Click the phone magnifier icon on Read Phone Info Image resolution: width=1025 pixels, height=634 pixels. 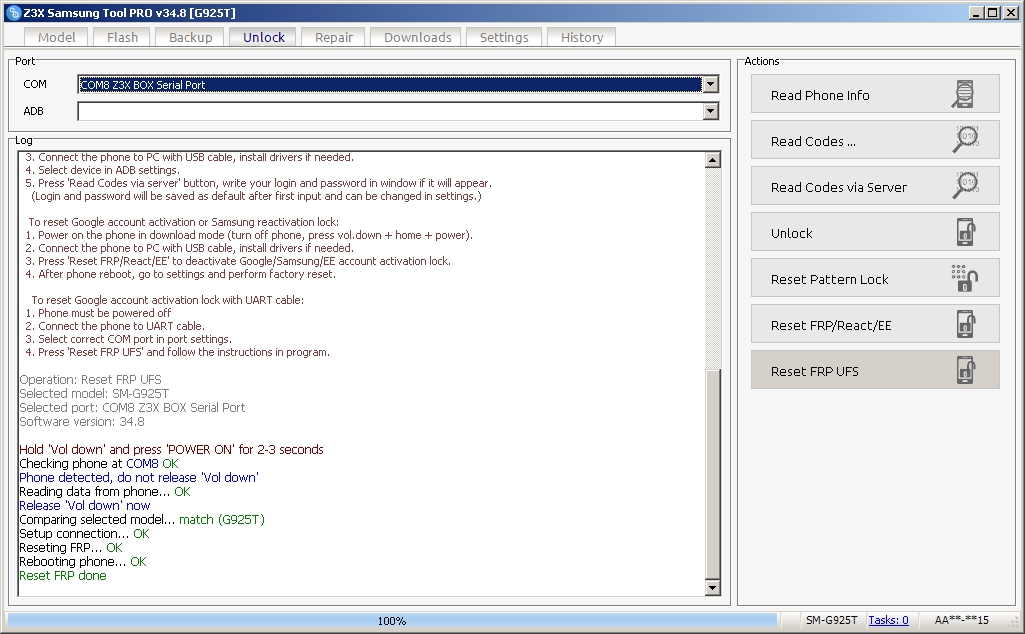pyautogui.click(x=964, y=94)
